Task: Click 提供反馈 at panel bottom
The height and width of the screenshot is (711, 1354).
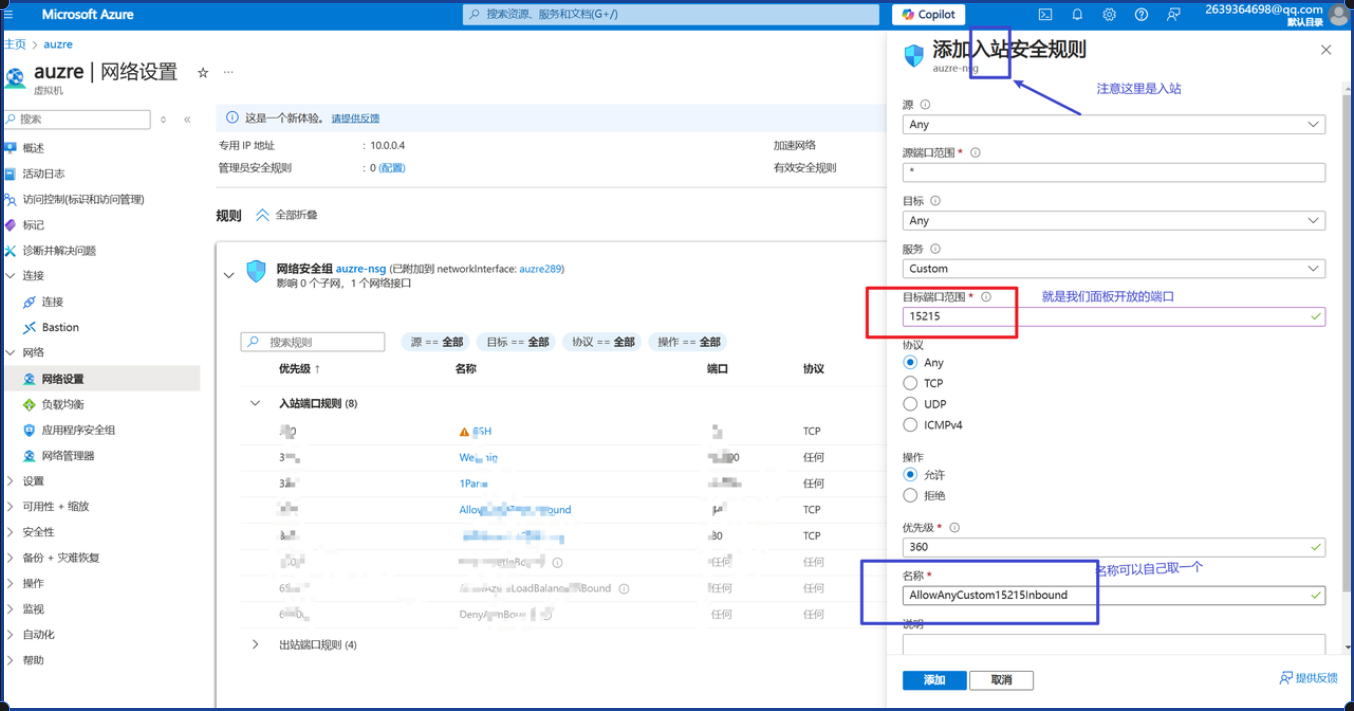Action: 1308,678
